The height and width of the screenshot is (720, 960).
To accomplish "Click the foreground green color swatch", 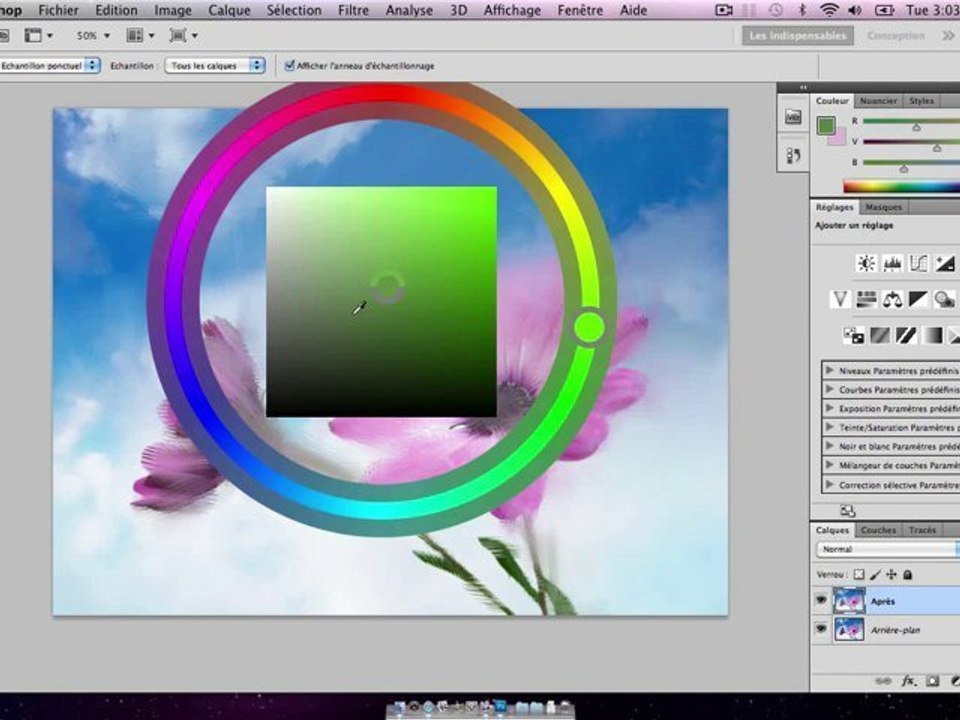I will pos(826,126).
